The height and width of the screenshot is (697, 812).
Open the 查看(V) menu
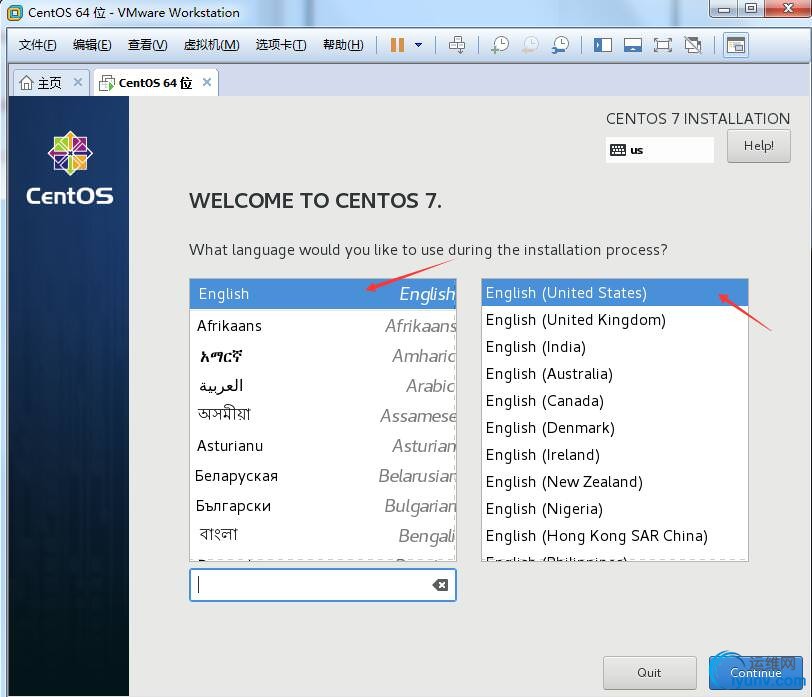(148, 45)
